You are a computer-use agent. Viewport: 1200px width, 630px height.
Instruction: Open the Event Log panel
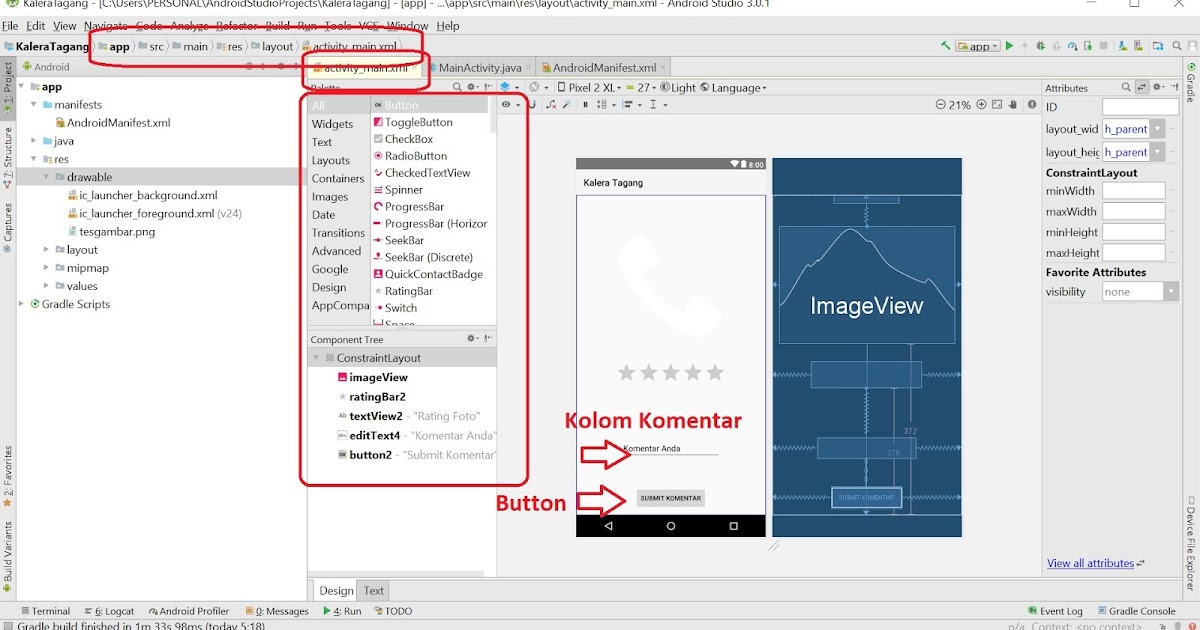tap(1056, 610)
